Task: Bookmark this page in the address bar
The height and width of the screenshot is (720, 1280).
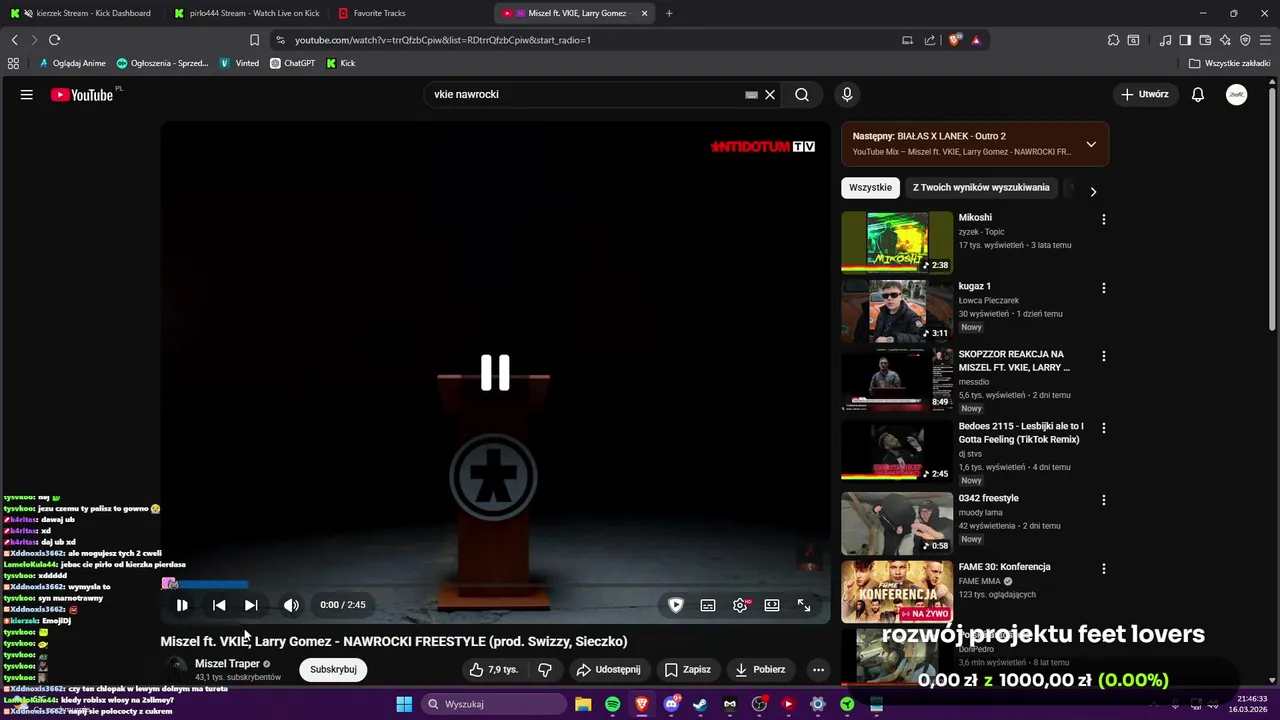Action: [x=254, y=40]
